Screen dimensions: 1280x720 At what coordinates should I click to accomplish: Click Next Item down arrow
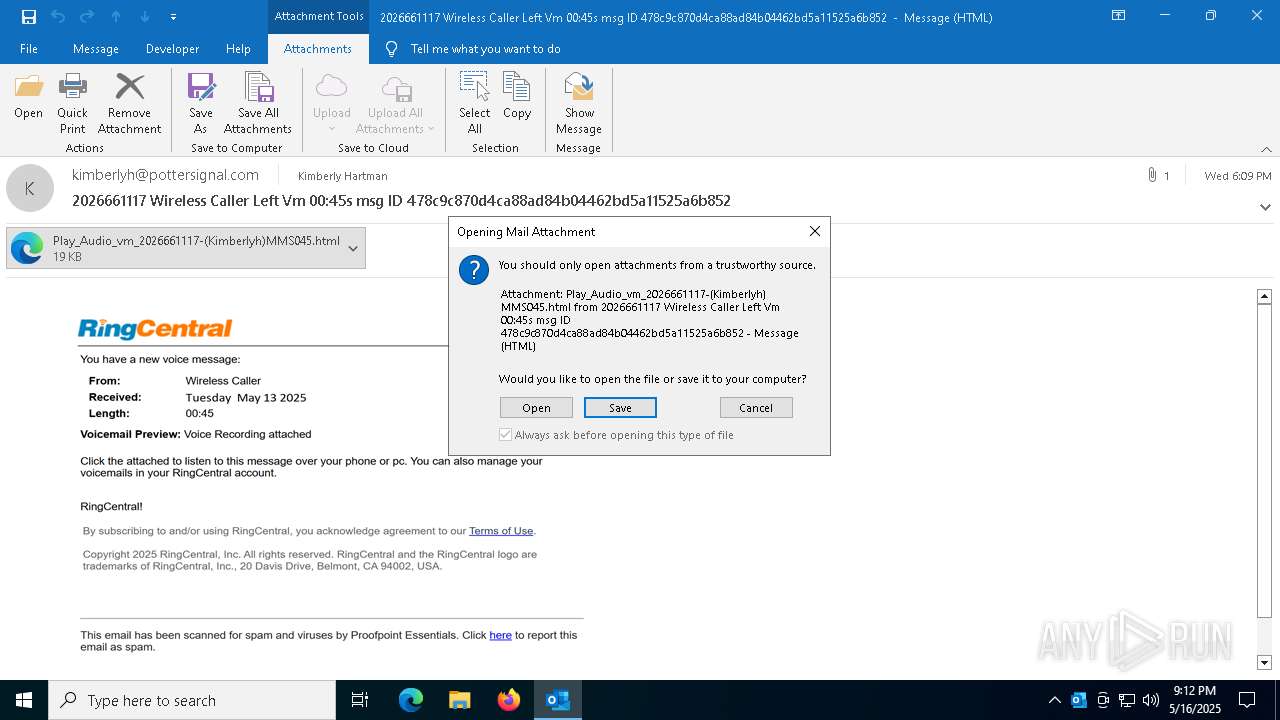pos(145,16)
